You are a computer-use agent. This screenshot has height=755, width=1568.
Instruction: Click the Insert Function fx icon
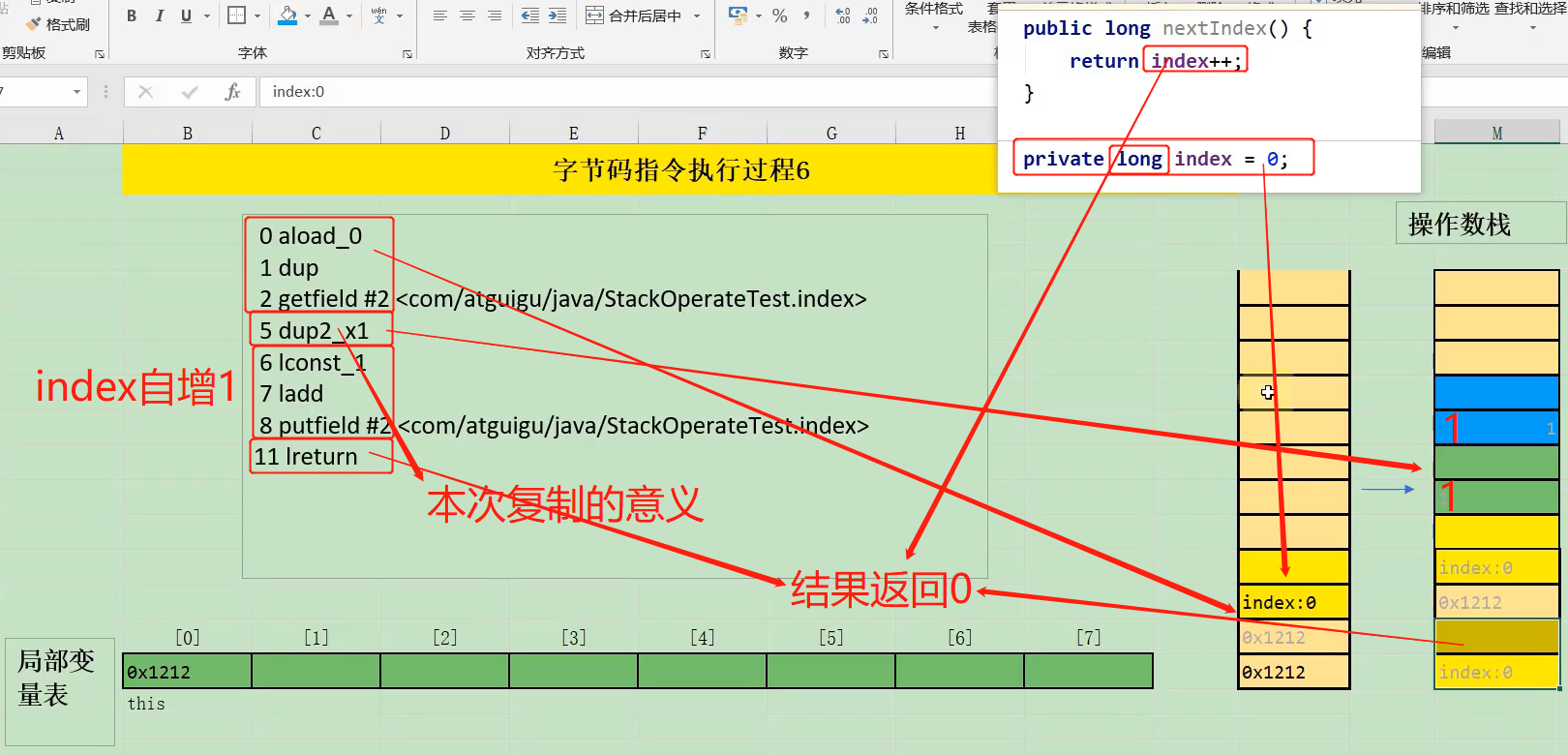(232, 92)
